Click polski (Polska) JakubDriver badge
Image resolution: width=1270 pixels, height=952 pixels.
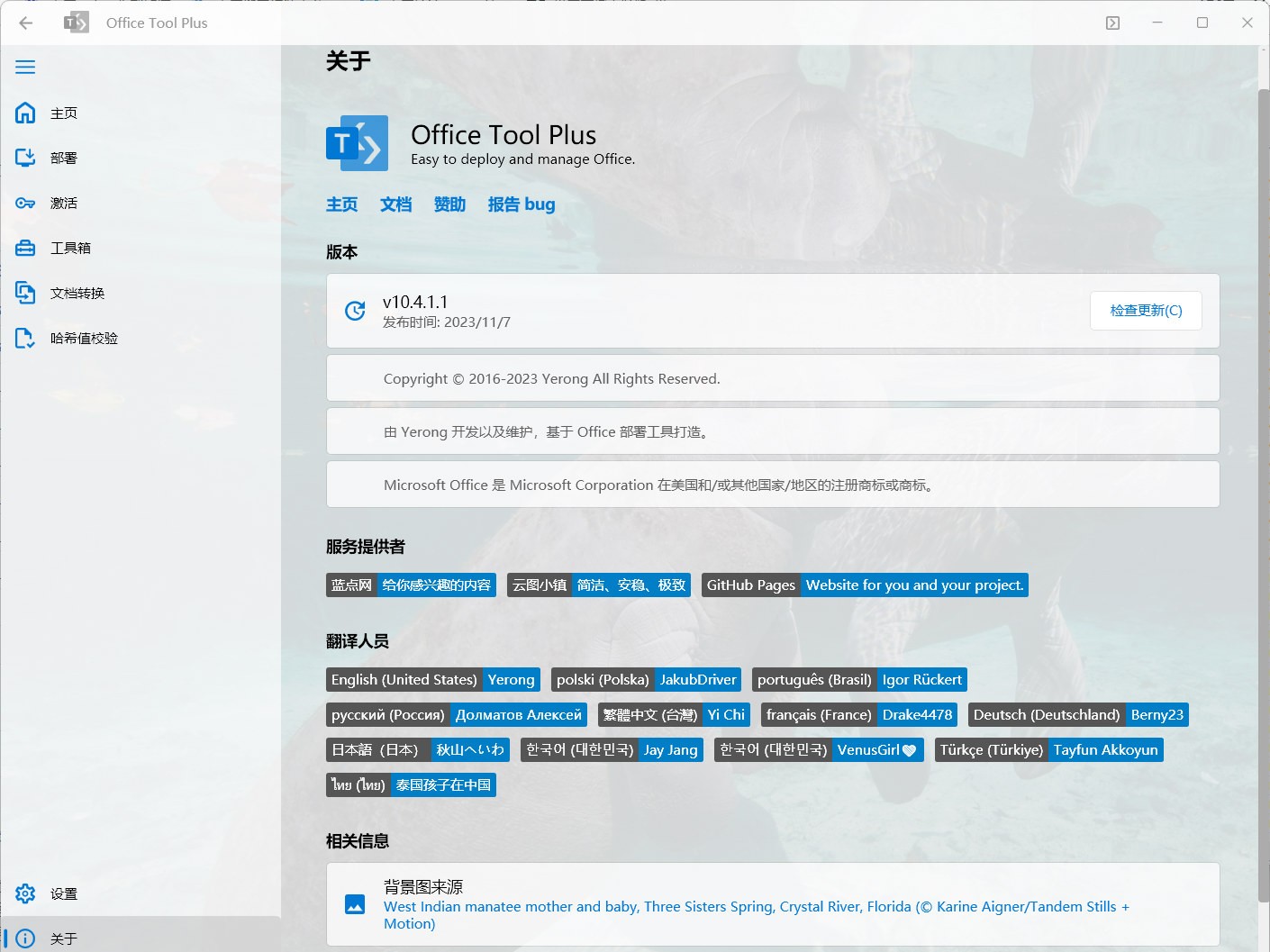(x=646, y=680)
